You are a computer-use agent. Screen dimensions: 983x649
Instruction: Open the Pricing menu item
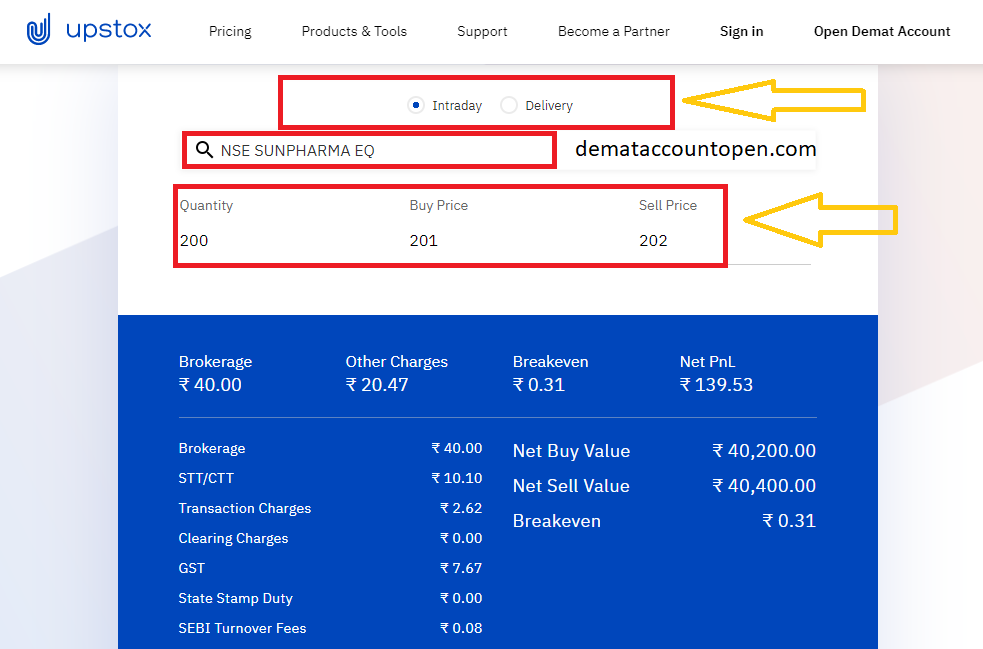tap(230, 31)
